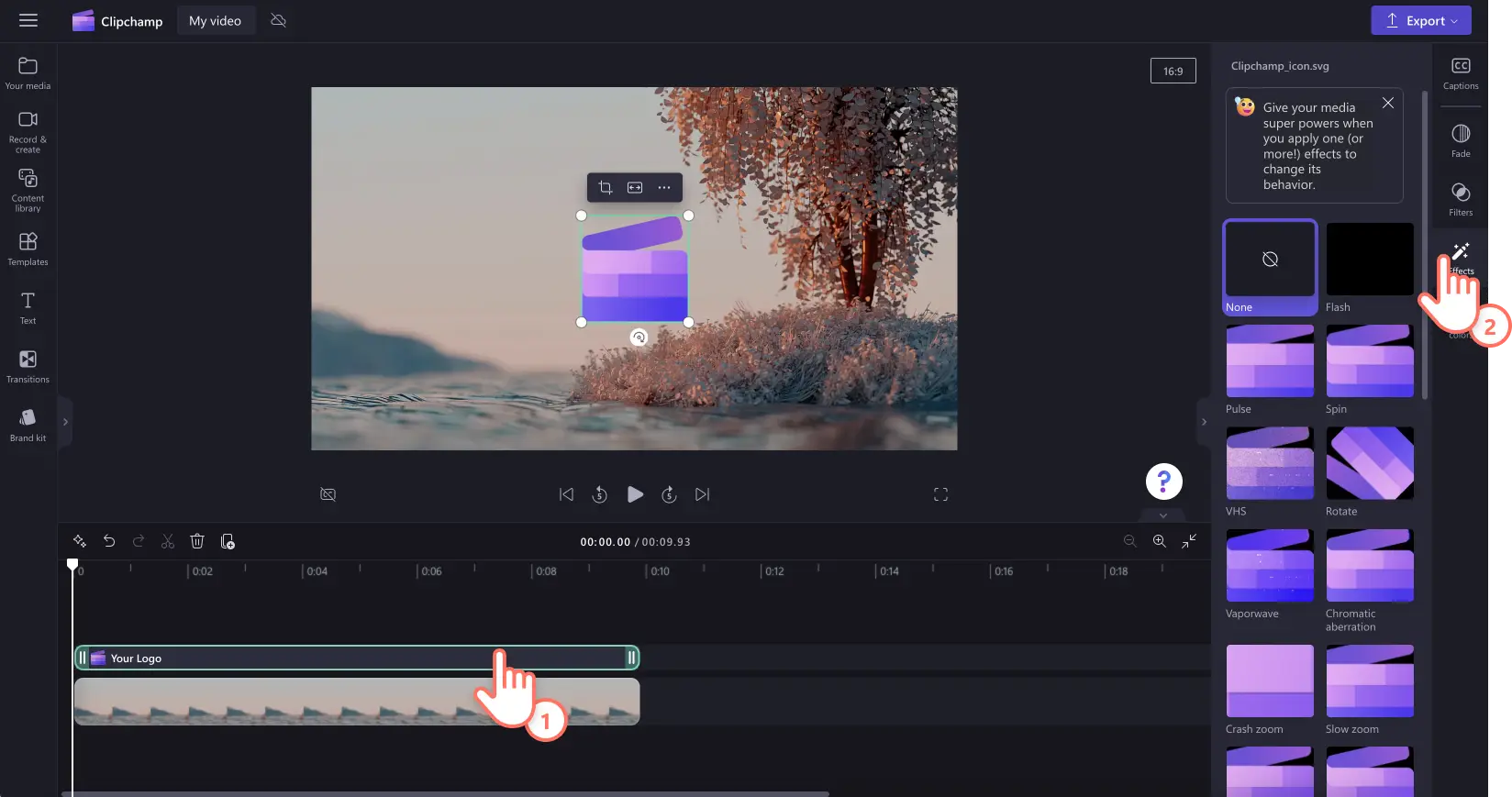Select the background video clip on timeline
This screenshot has height=797, width=1512.
tap(357, 702)
